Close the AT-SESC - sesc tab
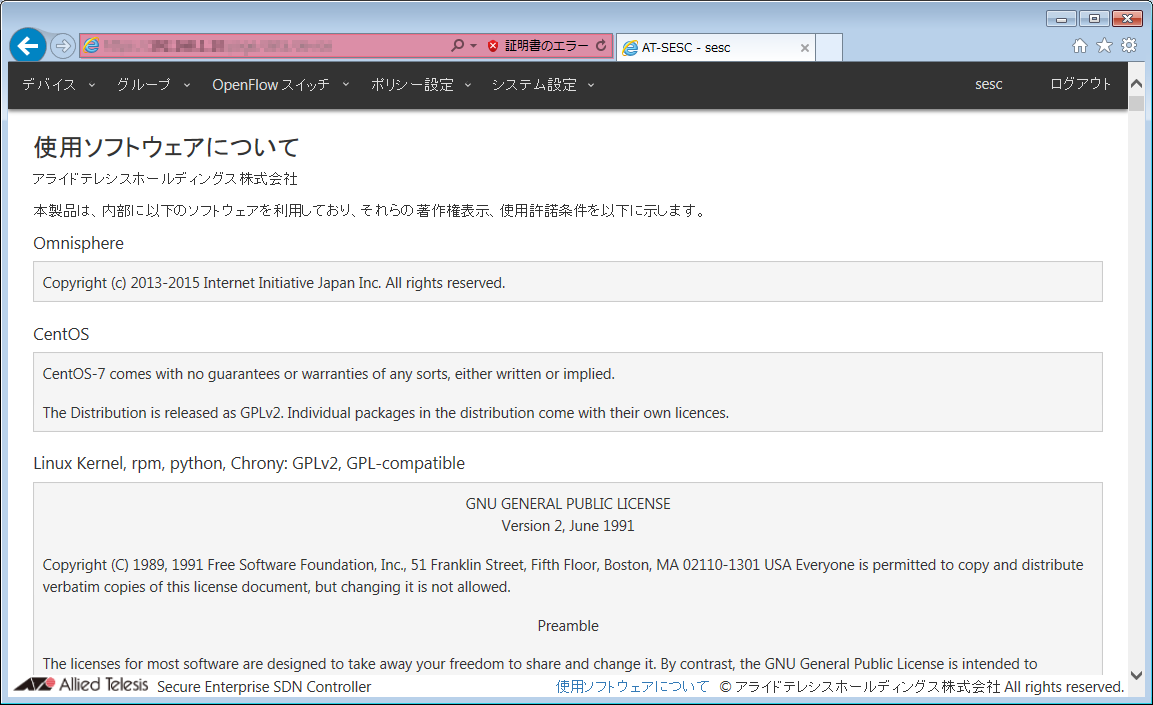Screen dimensions: 1153x705 pyautogui.click(x=804, y=48)
